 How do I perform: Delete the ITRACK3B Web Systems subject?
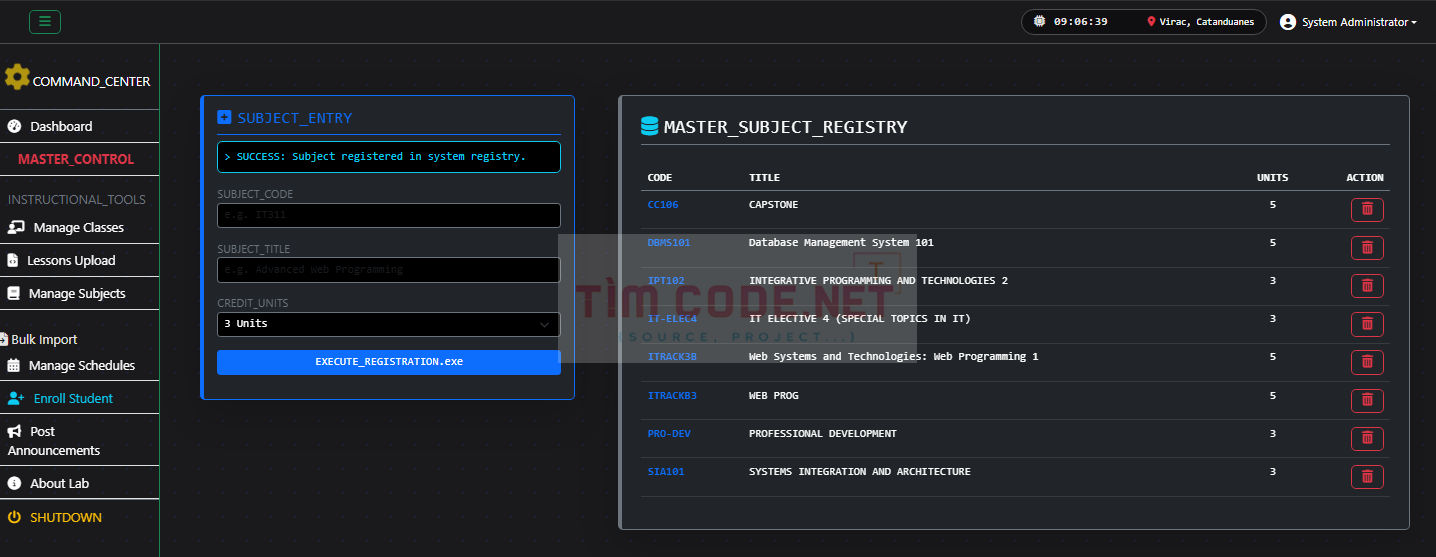(x=1367, y=361)
